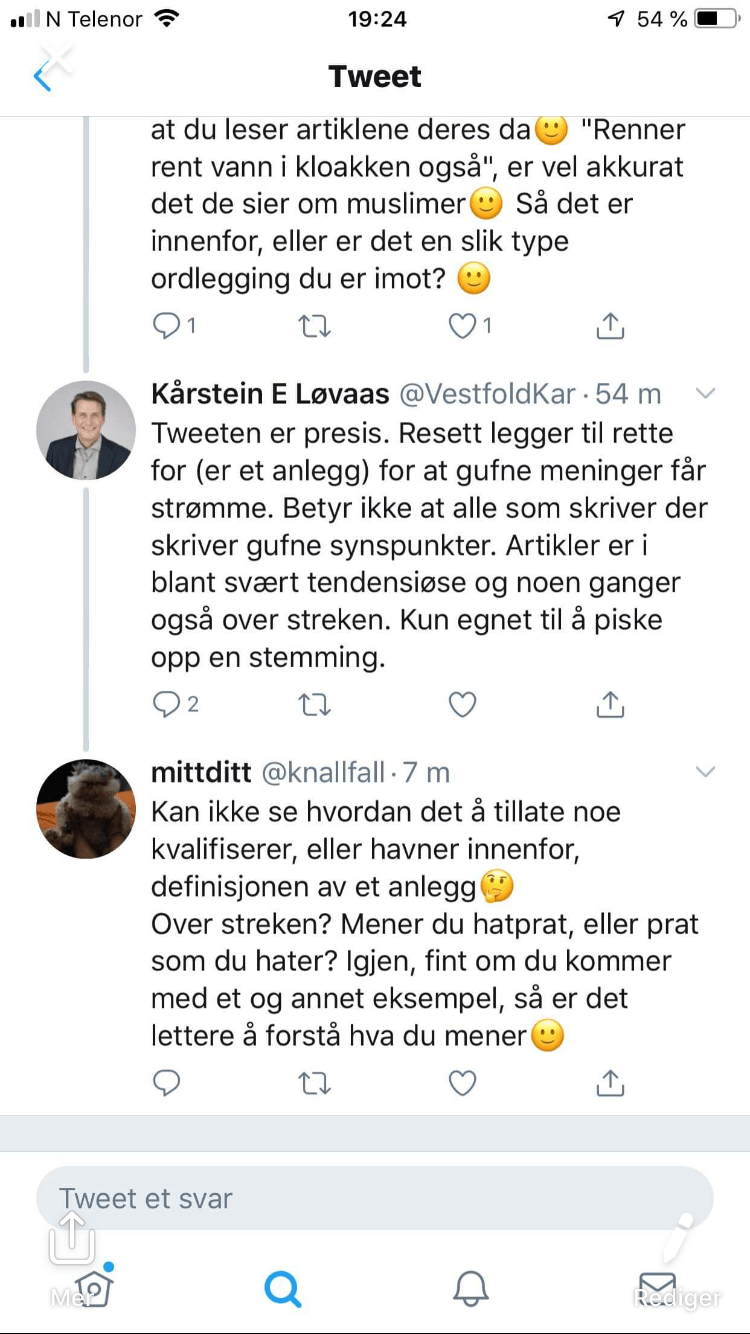The width and height of the screenshot is (750, 1334).
Task: Open dropdown chevron on mittditt's tweet
Action: pos(706,772)
